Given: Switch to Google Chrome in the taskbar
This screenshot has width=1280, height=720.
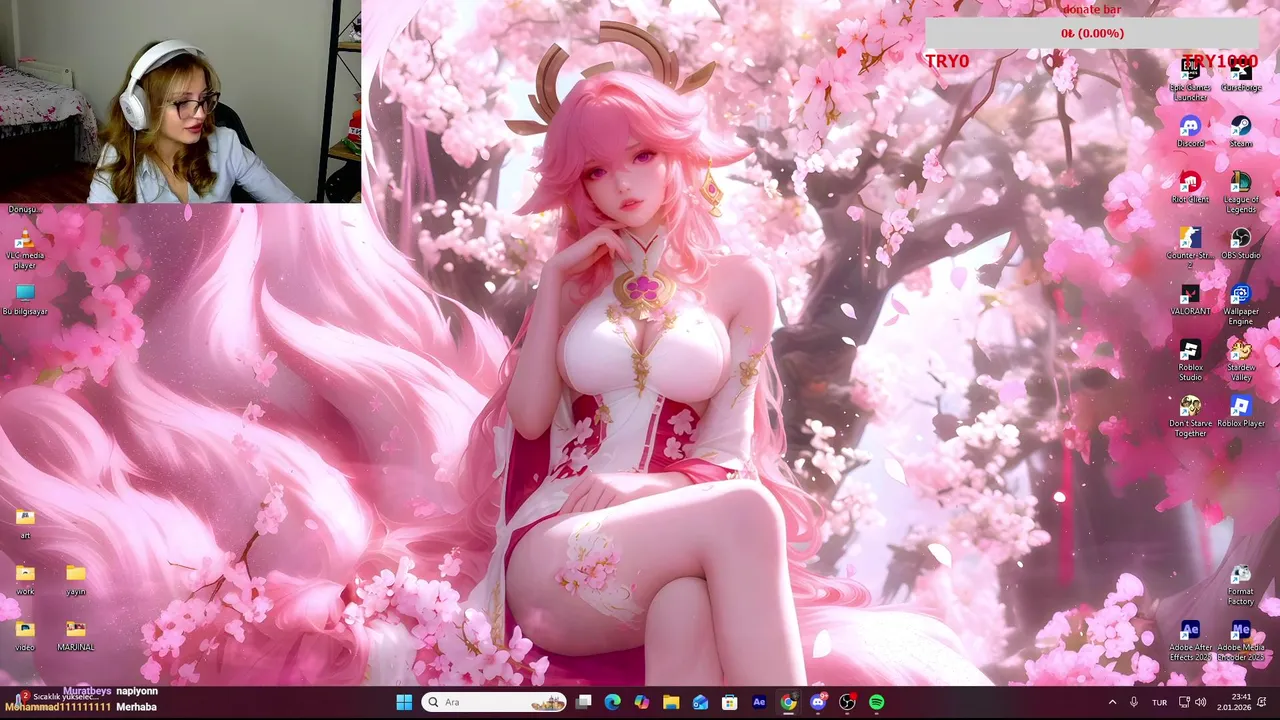Looking at the screenshot, I should point(788,702).
